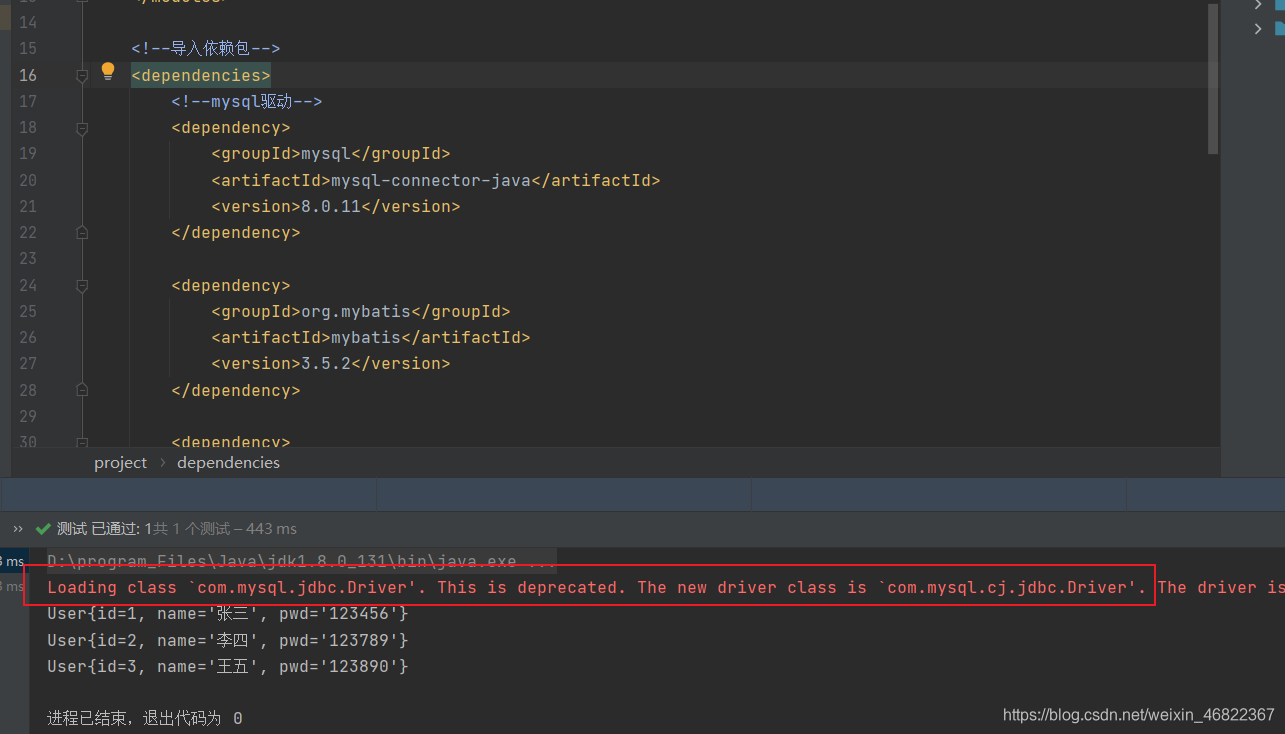
Task: Select the 'project' breadcrumb
Action: [x=120, y=463]
